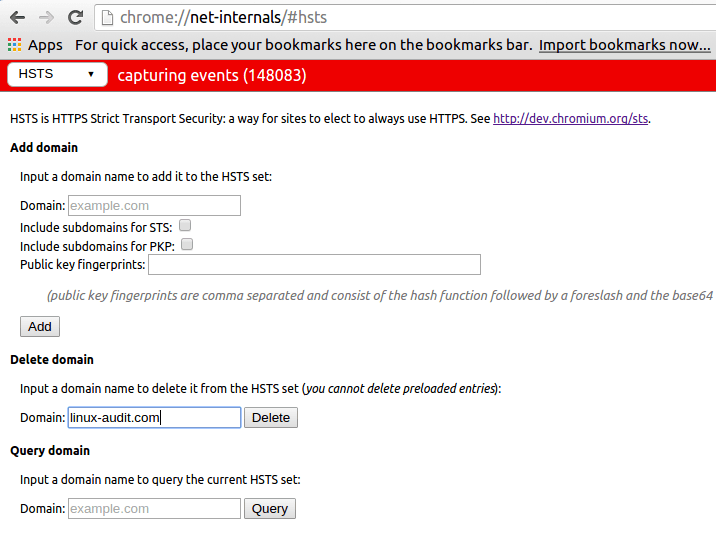The image size is (716, 539).
Task: Click the capturing events status text
Action: 212,75
